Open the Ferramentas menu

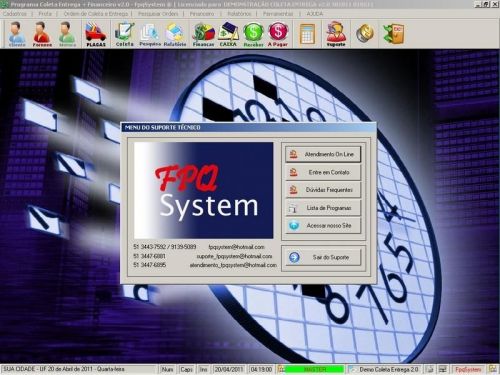click(x=278, y=14)
